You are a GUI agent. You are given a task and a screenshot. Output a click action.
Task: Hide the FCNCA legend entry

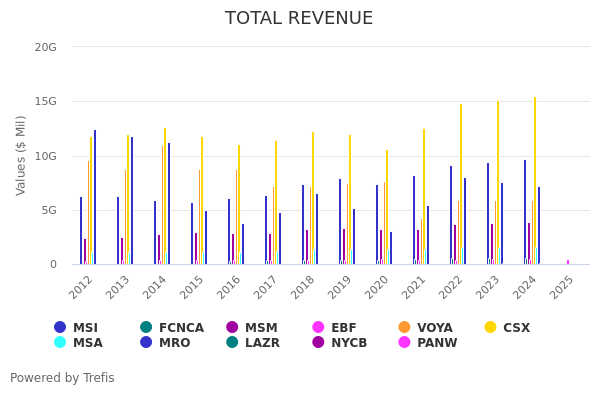pos(171,328)
